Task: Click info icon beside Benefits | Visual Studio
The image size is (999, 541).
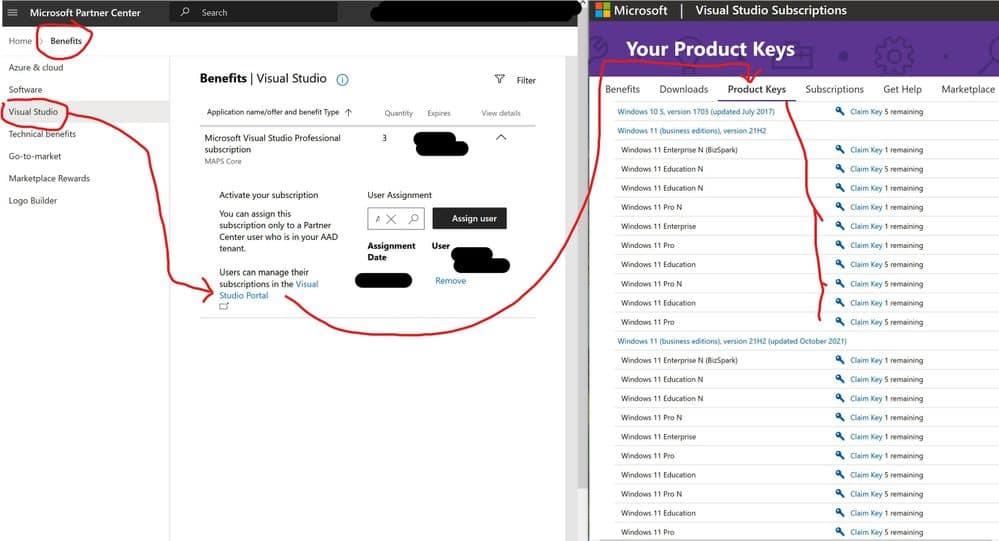Action: [342, 80]
